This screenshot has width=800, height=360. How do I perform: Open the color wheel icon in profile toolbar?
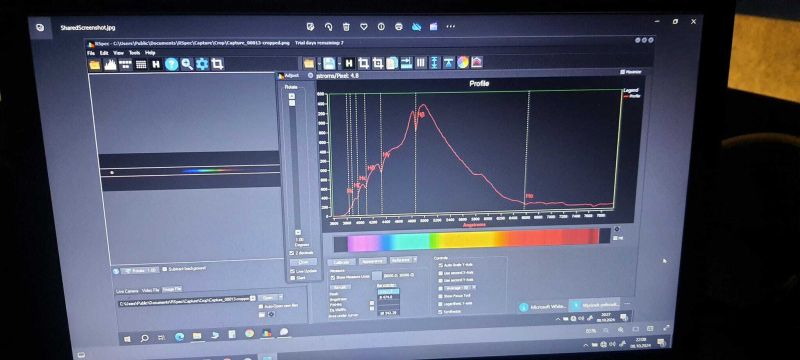[463, 62]
